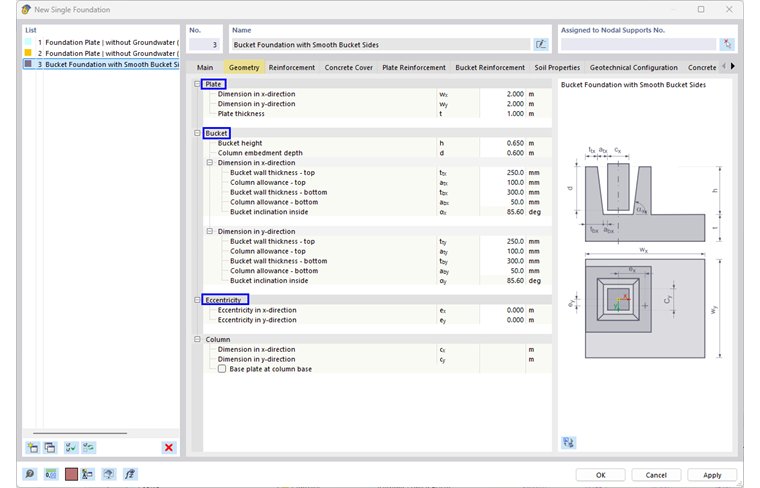The height and width of the screenshot is (488, 760).
Task: Click the reddish color square at bottom toolbar
Action: coord(71,474)
